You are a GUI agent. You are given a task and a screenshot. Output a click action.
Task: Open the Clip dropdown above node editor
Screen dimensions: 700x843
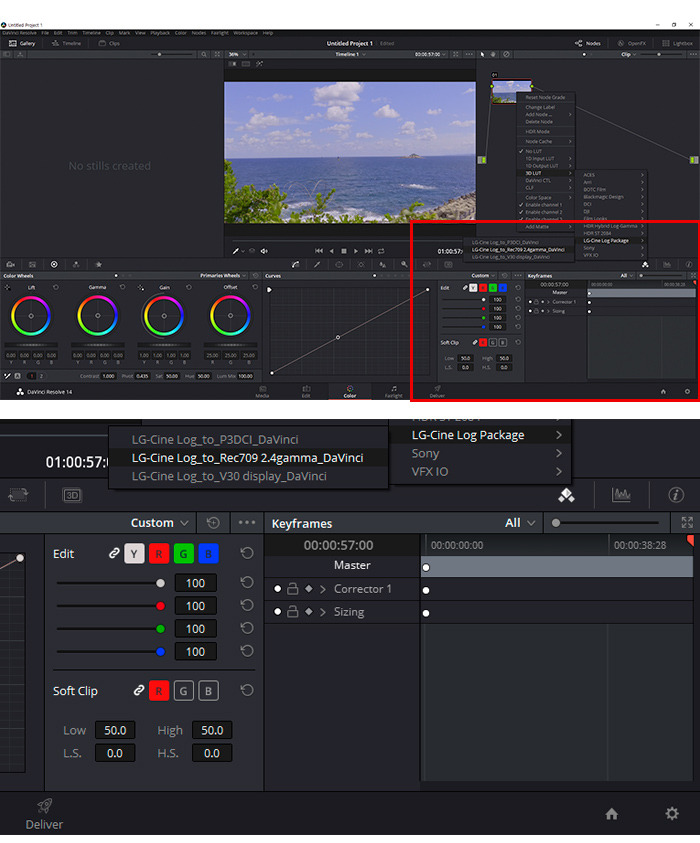629,54
